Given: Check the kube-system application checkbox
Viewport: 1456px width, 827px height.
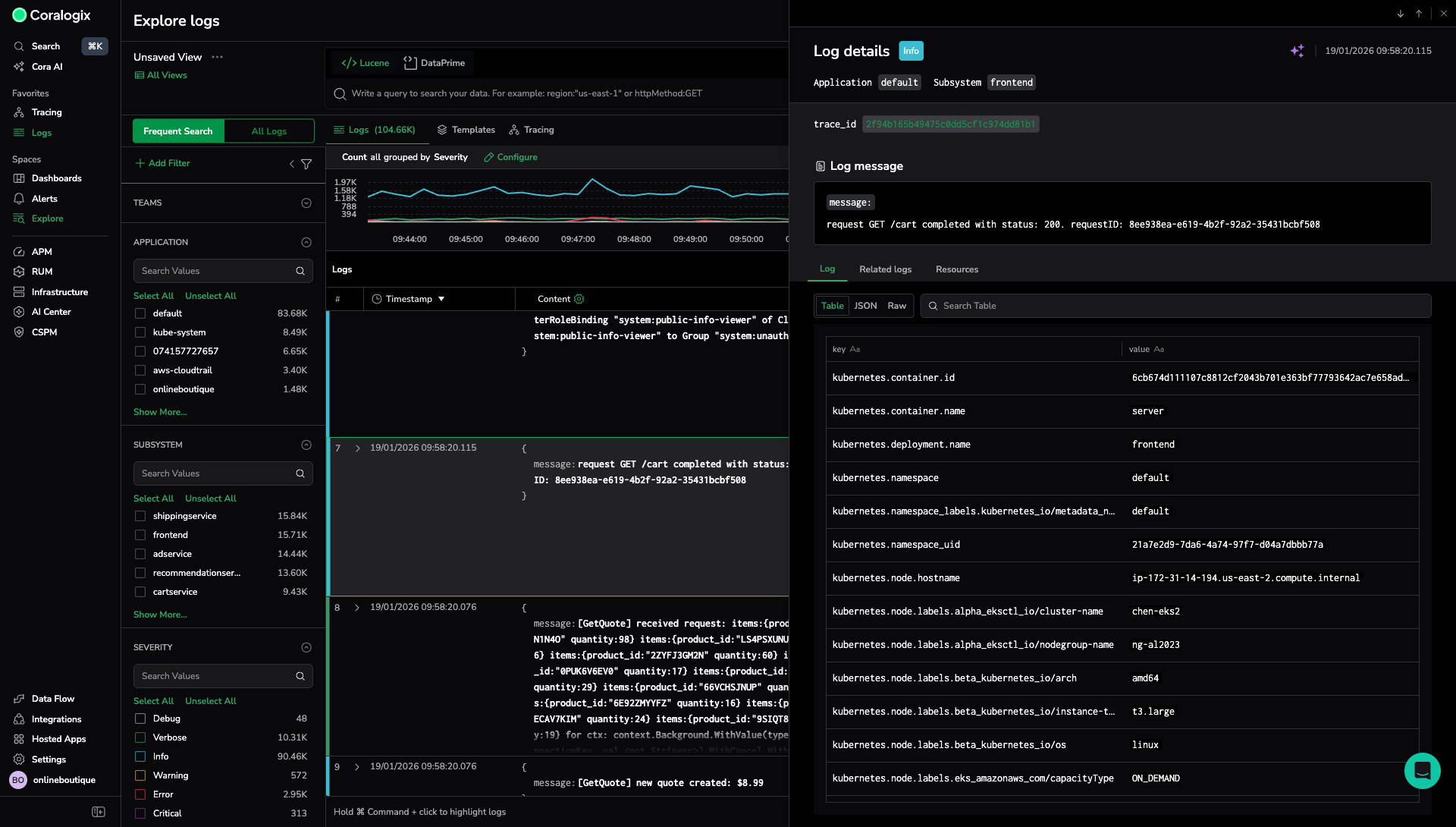Looking at the screenshot, I should (x=140, y=332).
